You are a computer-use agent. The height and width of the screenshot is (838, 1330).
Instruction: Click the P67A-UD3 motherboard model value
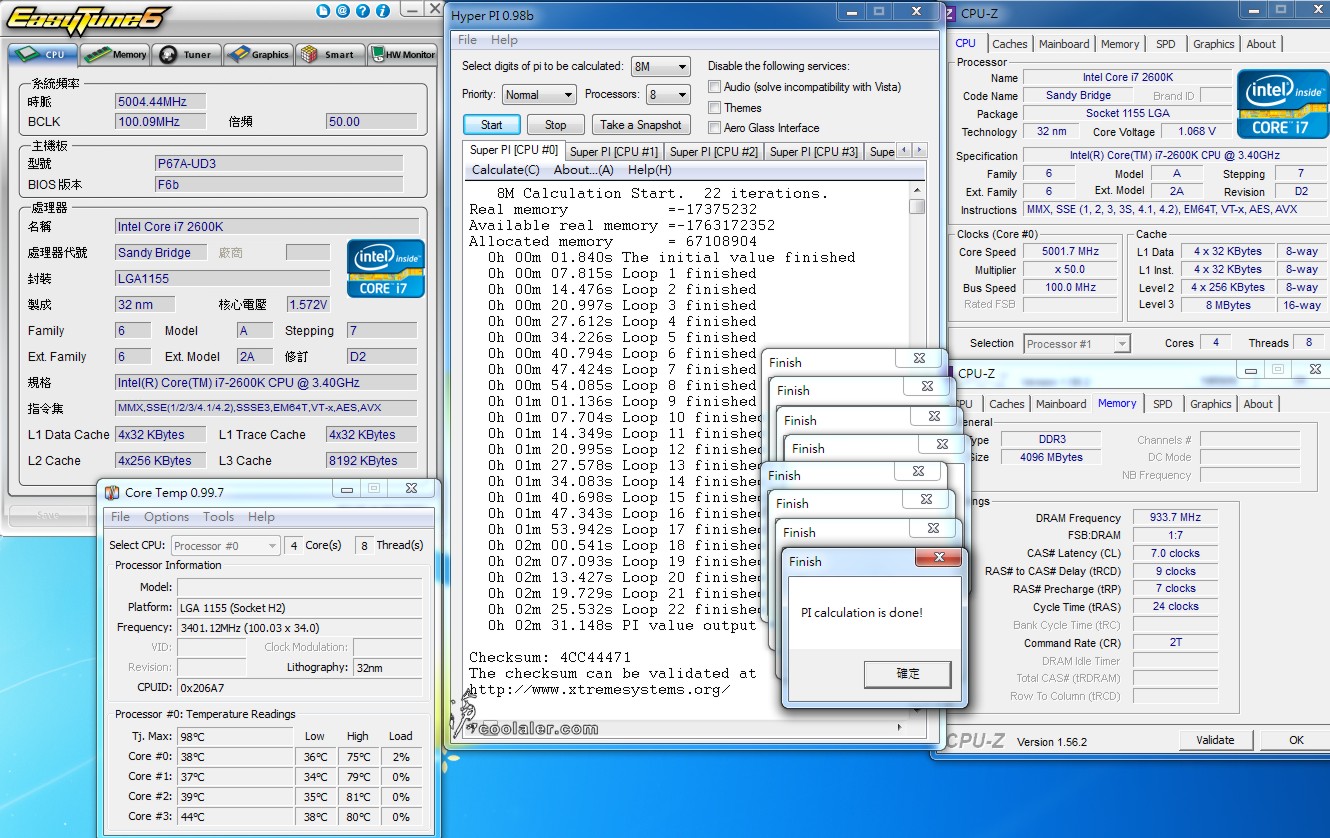coord(279,163)
